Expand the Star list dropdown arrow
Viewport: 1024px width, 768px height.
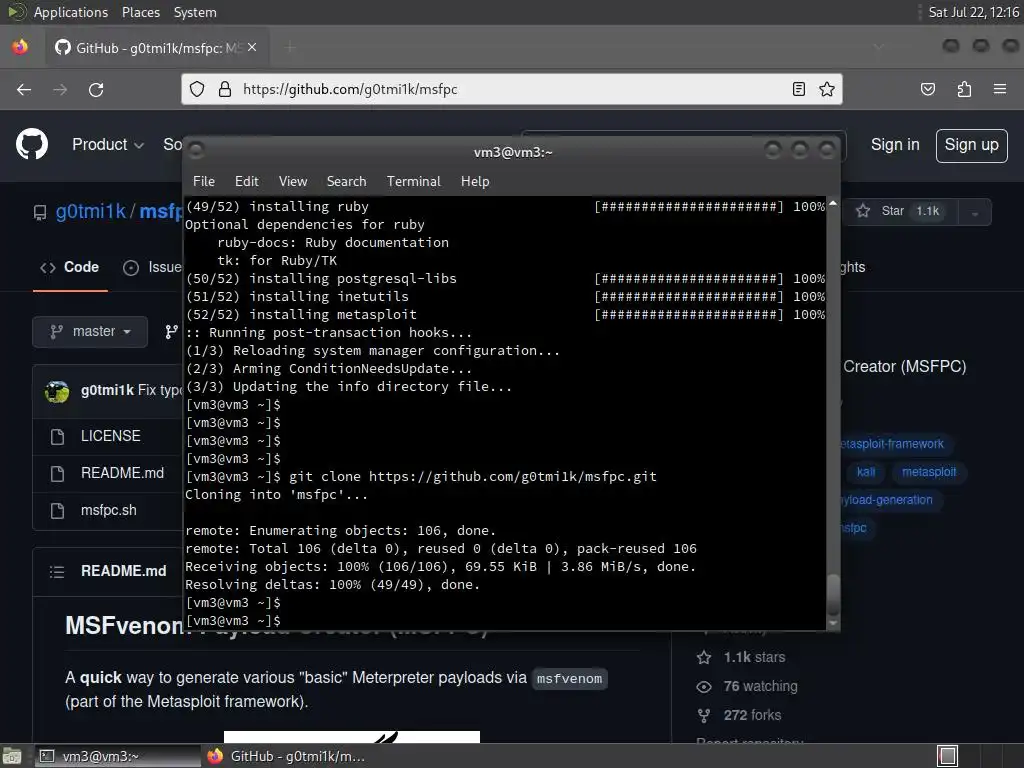(x=974, y=212)
